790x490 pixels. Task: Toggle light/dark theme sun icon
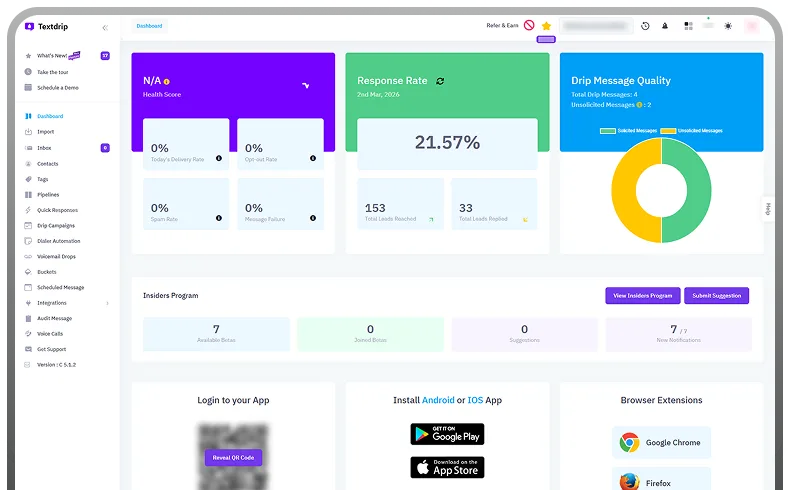click(728, 26)
